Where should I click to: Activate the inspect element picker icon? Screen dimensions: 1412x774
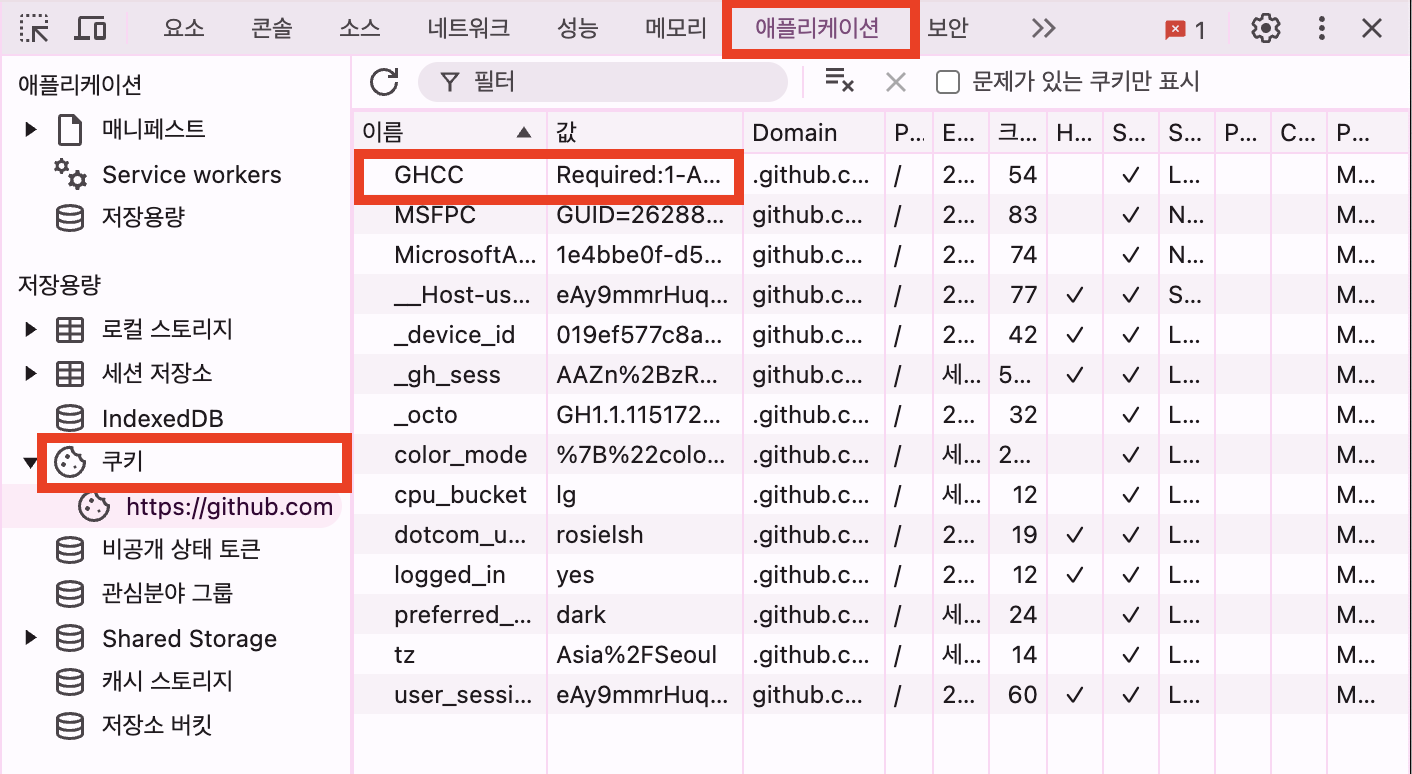(x=35, y=29)
